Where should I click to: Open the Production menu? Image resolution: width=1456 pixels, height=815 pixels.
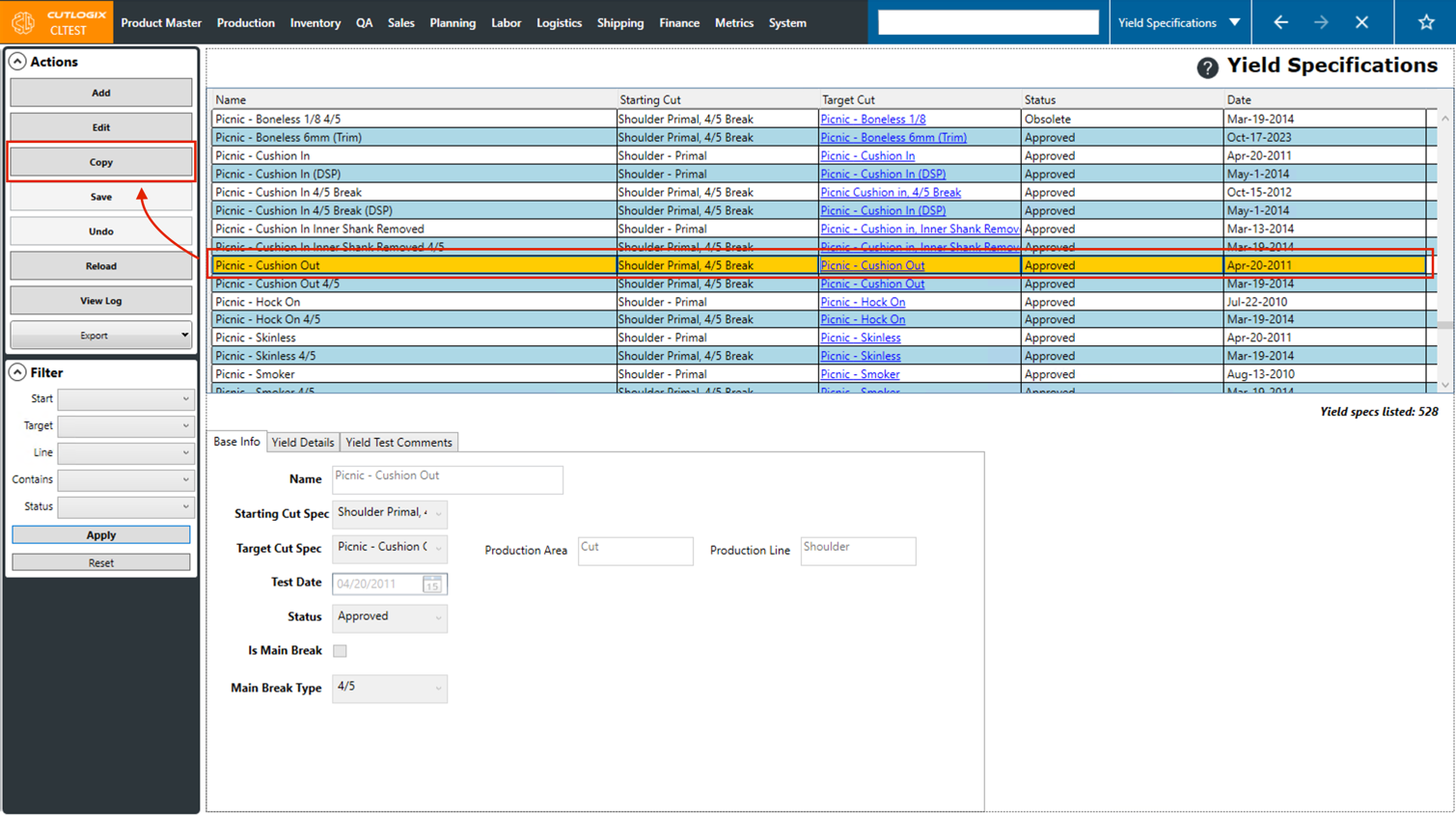point(245,23)
